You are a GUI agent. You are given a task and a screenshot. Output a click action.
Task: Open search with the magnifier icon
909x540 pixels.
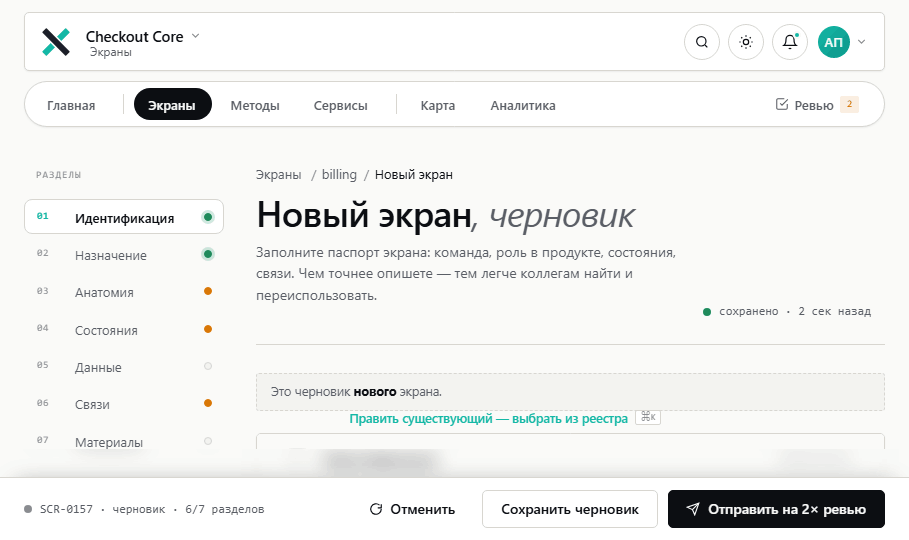[701, 42]
